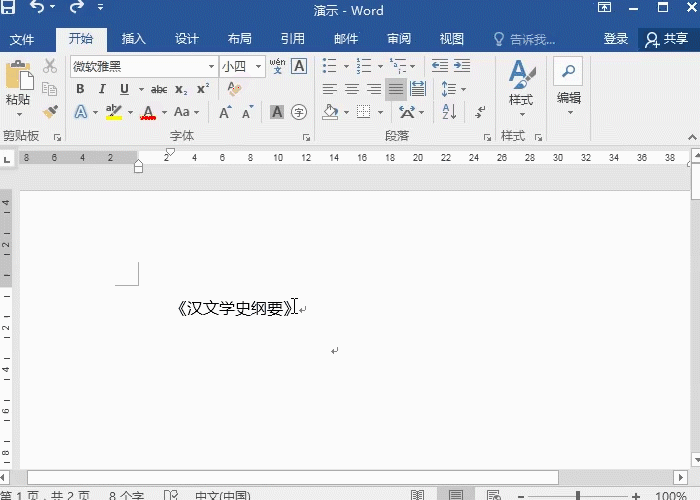Click the zoom slider handle
The image size is (700, 500).
(578, 495)
